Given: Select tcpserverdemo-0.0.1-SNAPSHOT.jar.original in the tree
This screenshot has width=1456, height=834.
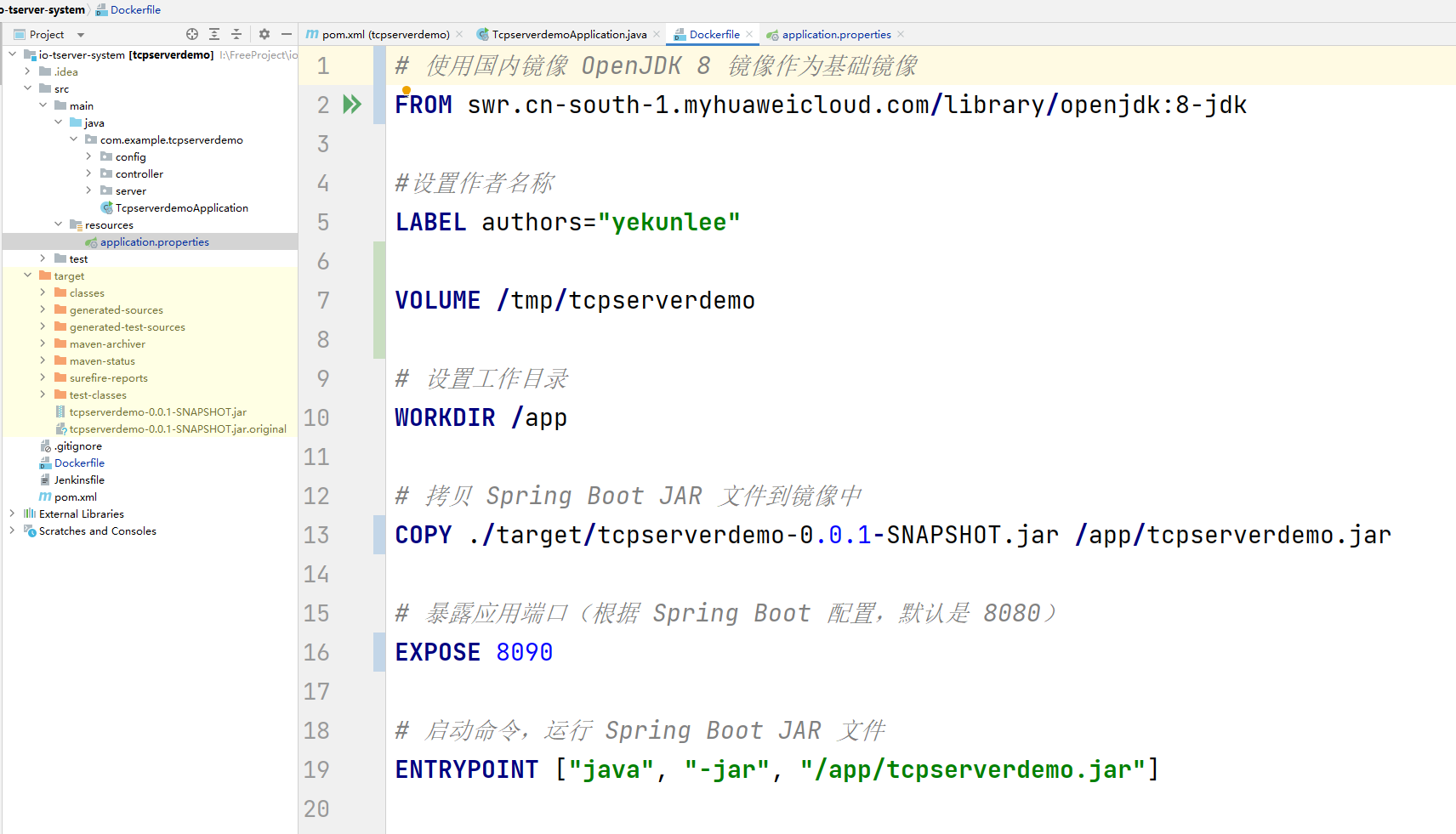Looking at the screenshot, I should (177, 428).
